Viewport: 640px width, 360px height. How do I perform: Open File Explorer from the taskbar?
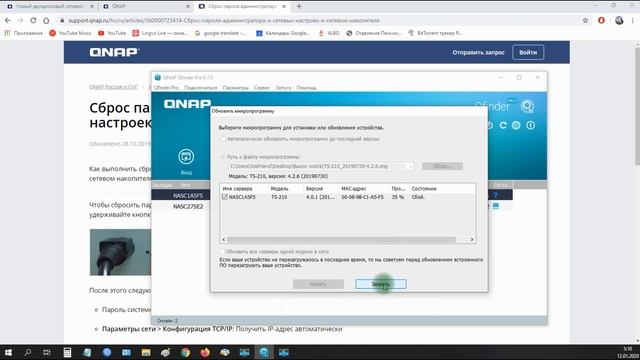[146, 352]
